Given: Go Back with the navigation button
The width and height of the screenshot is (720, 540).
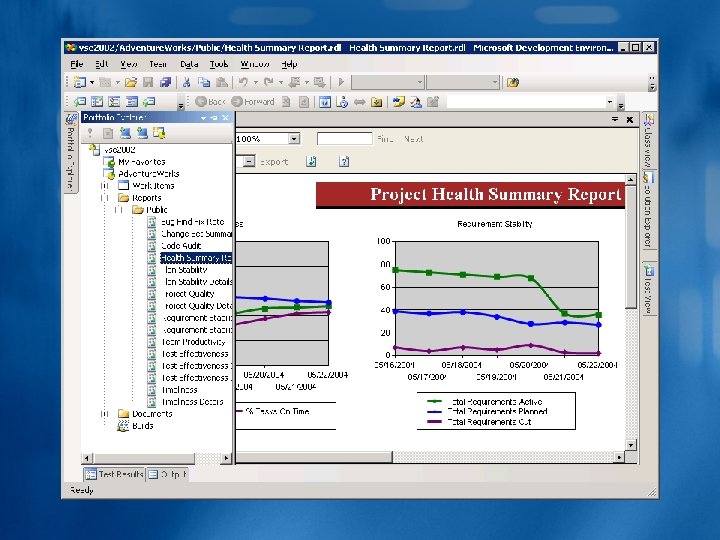Looking at the screenshot, I should pyautogui.click(x=210, y=102).
